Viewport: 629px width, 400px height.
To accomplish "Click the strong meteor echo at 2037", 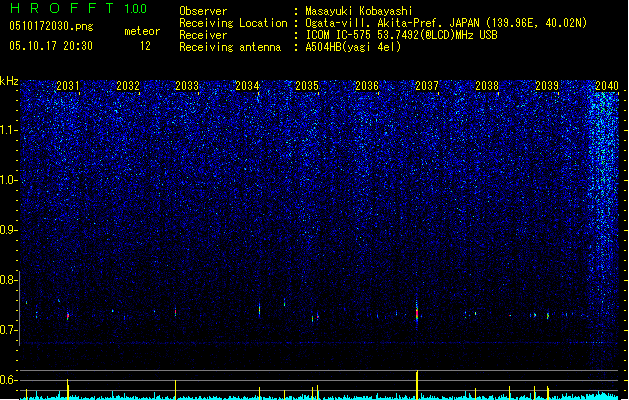I will click(x=417, y=313).
